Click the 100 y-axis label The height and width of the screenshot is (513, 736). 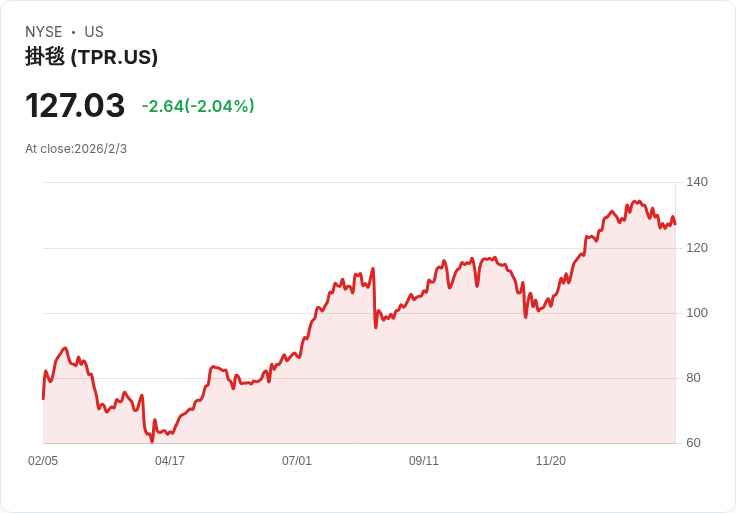[697, 313]
